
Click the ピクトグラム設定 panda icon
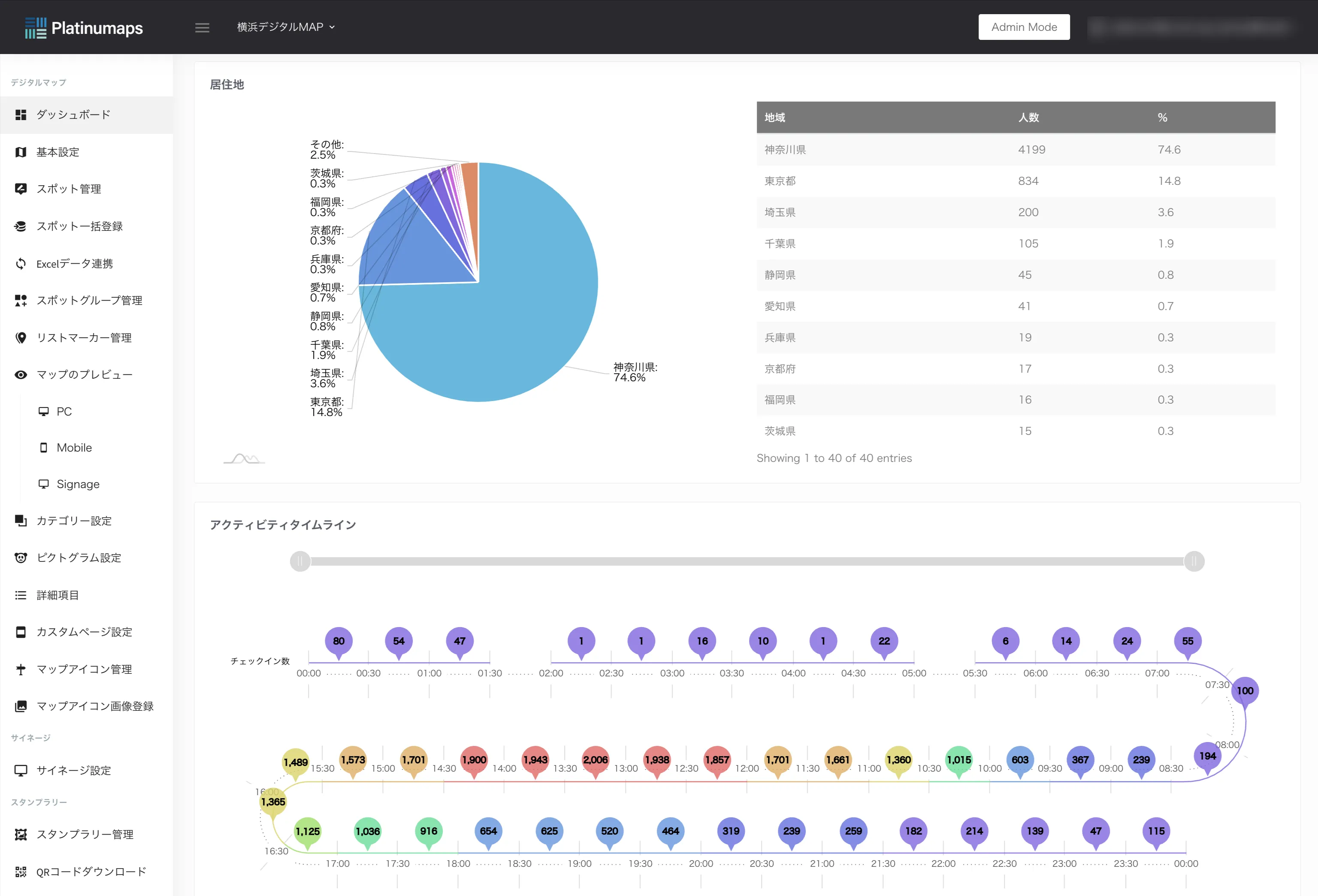point(21,558)
